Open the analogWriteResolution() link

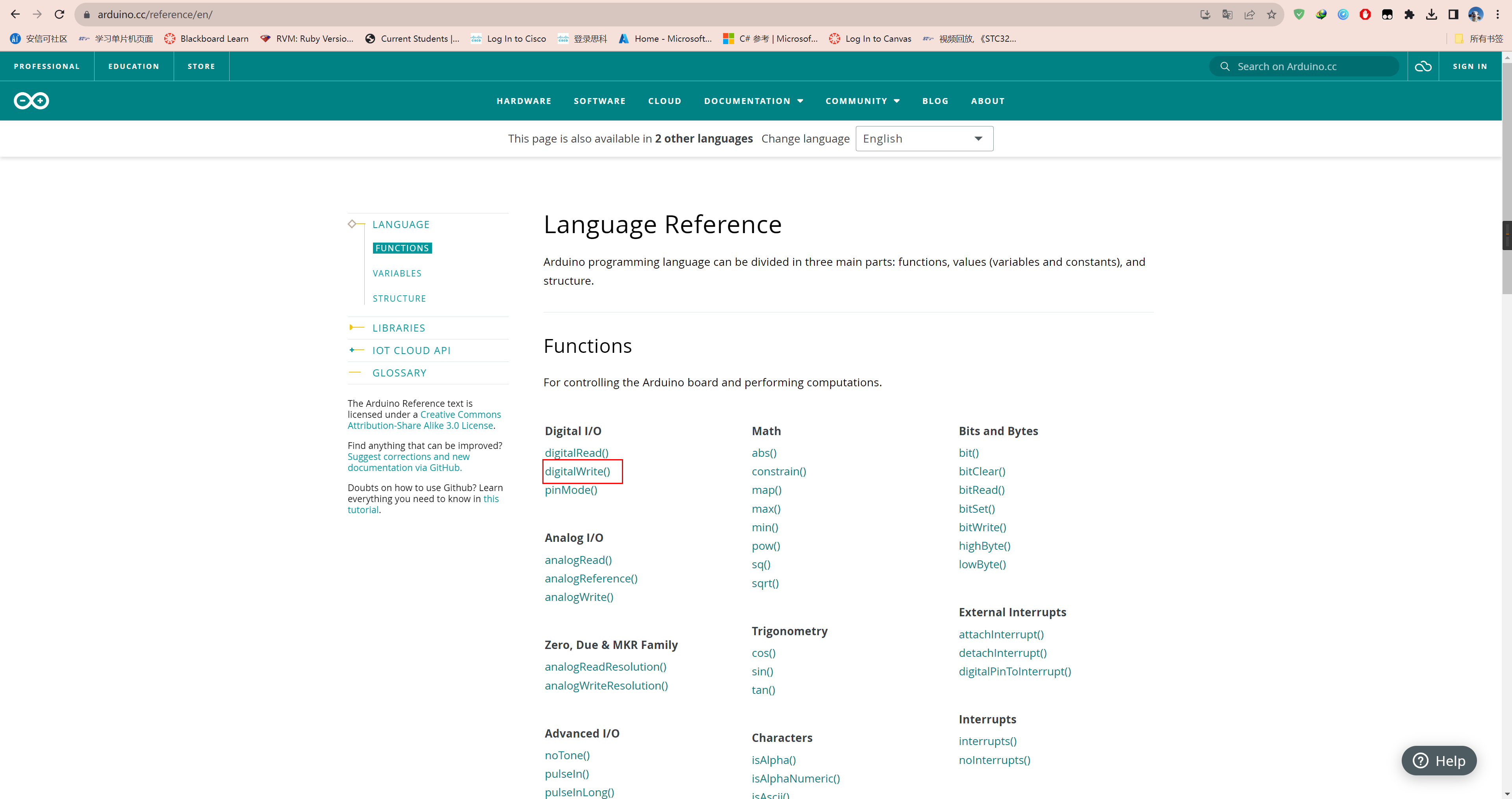point(606,685)
